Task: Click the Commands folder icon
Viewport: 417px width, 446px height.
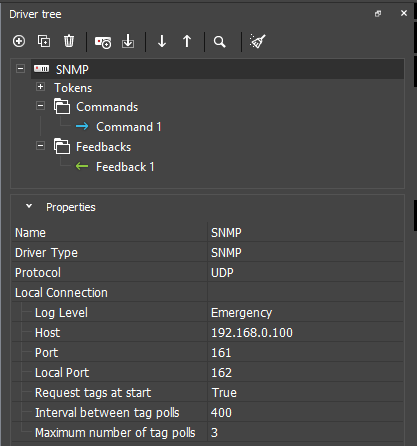Action: pos(62,107)
